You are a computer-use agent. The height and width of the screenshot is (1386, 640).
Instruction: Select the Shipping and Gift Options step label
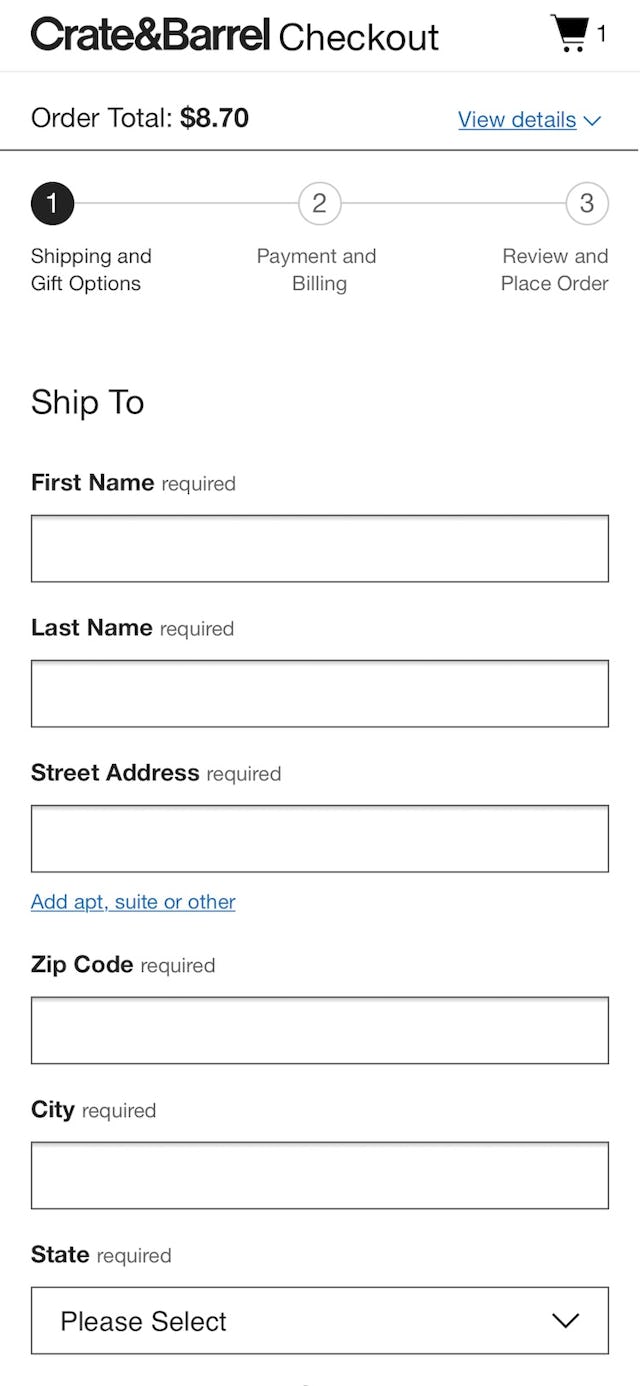pyautogui.click(x=91, y=269)
